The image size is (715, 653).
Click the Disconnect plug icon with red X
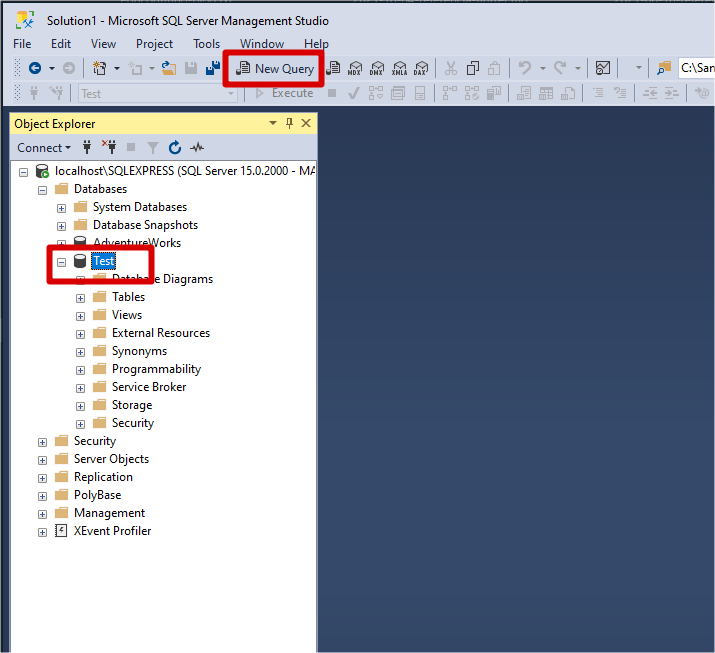coord(109,147)
